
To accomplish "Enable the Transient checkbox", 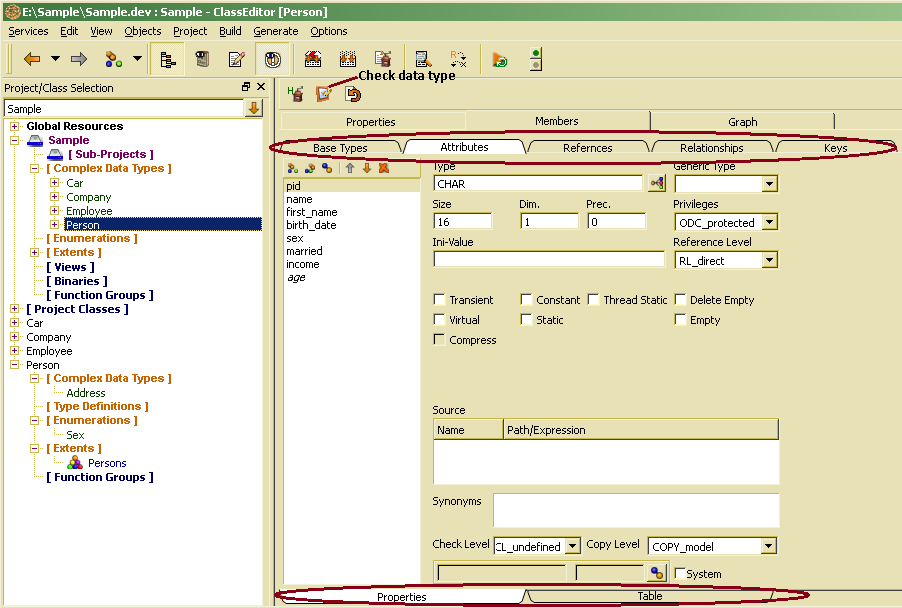I will [440, 300].
